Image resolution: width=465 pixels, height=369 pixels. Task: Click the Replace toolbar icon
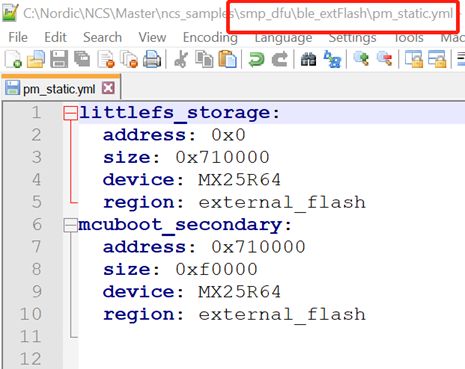tap(332, 59)
